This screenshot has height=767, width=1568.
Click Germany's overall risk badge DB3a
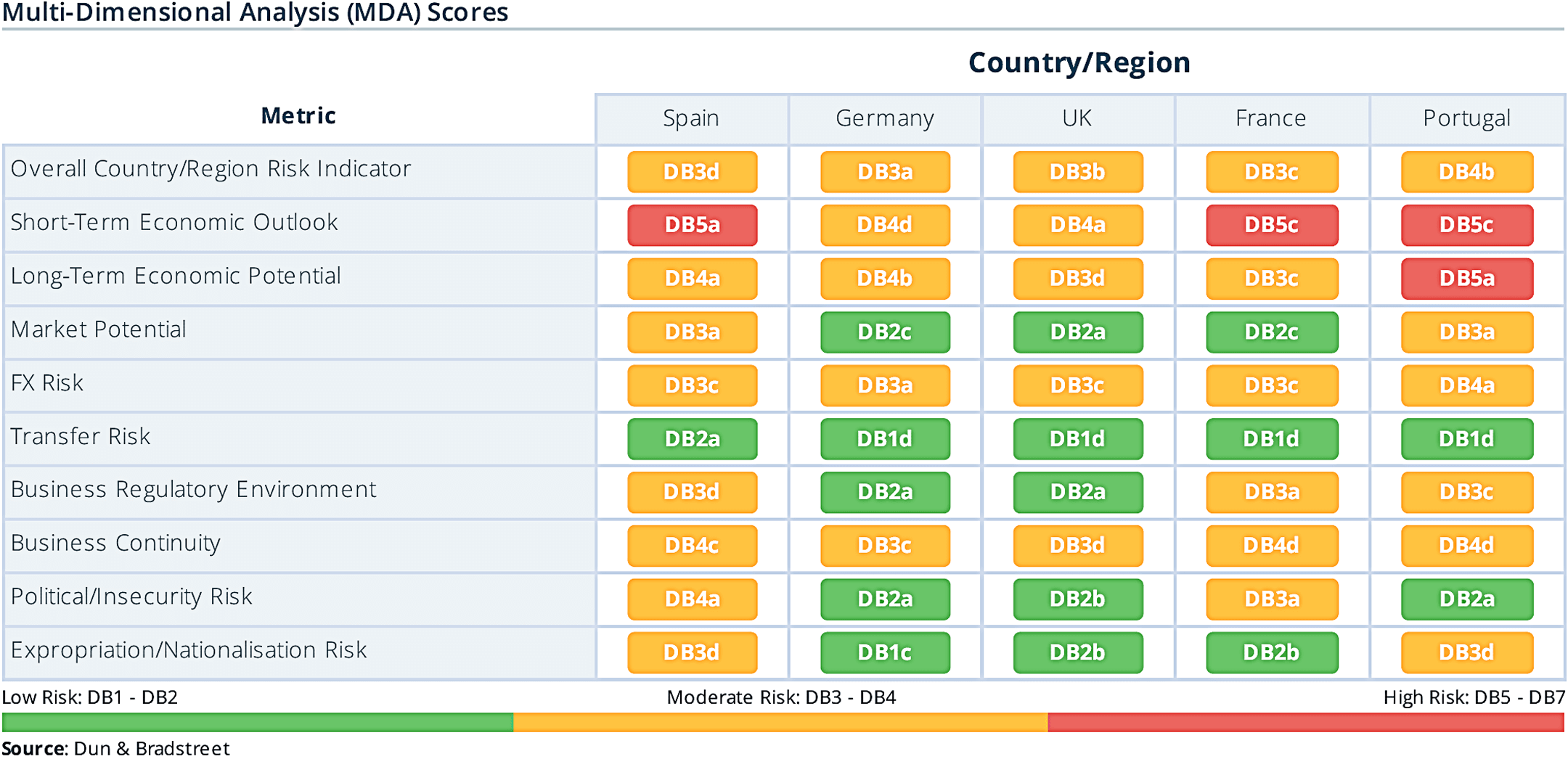click(885, 172)
